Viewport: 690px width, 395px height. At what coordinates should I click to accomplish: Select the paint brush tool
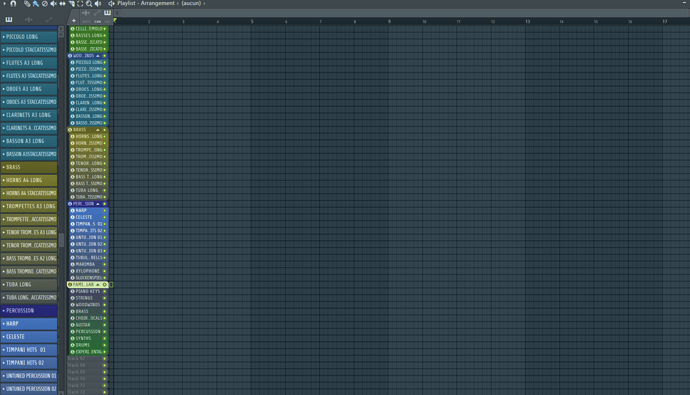[36, 4]
